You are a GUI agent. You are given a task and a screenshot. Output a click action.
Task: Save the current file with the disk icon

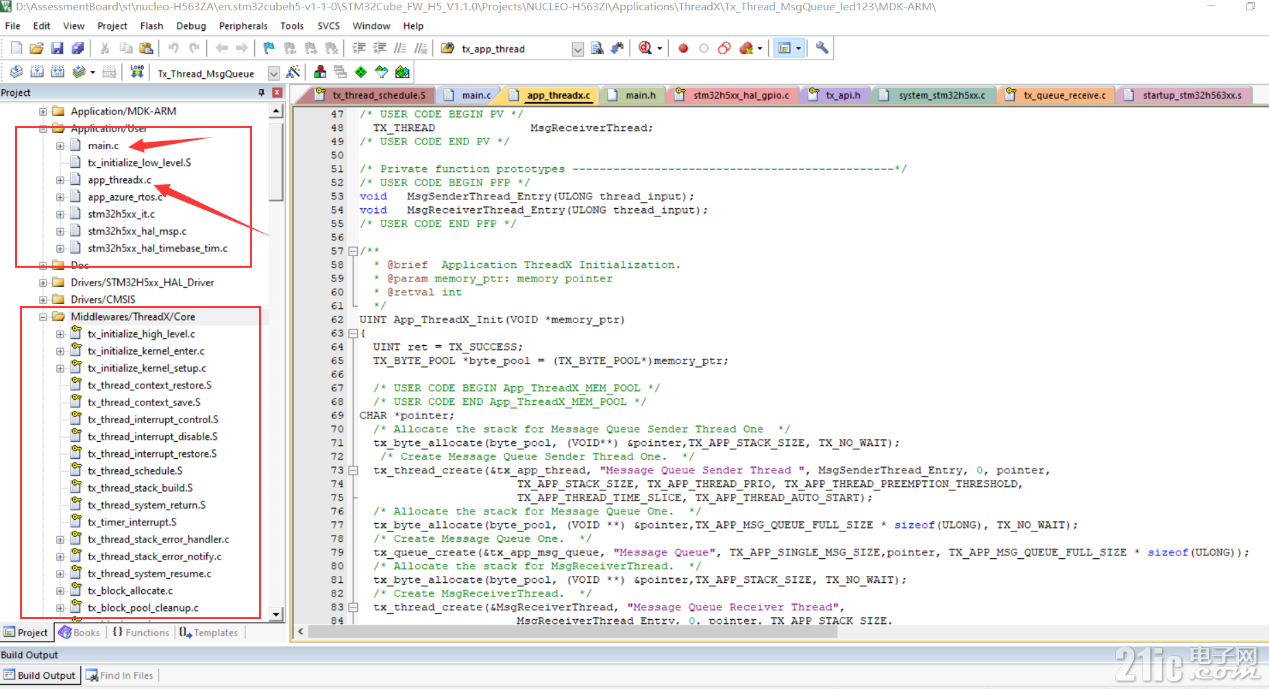point(57,48)
